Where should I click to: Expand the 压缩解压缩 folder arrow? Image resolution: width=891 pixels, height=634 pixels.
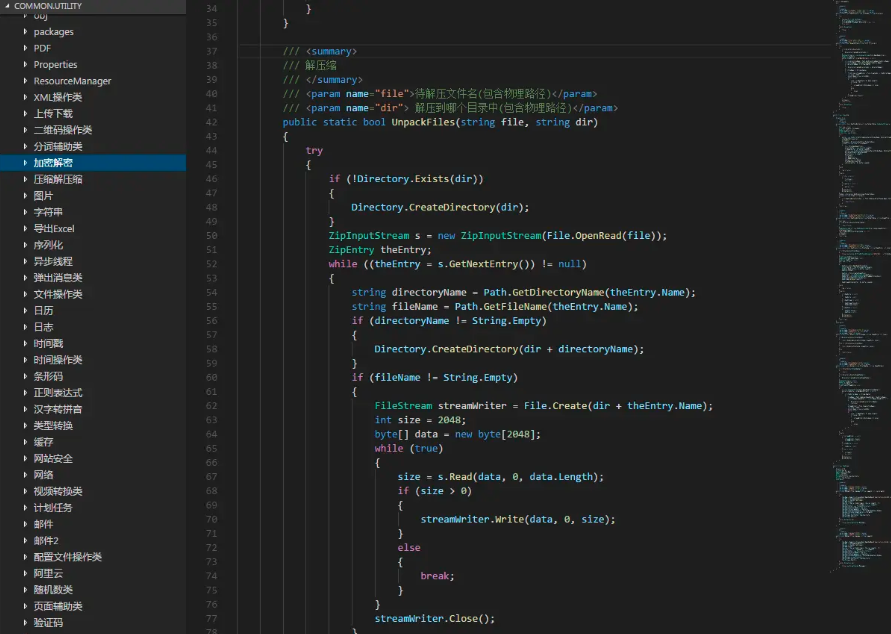[x=26, y=179]
